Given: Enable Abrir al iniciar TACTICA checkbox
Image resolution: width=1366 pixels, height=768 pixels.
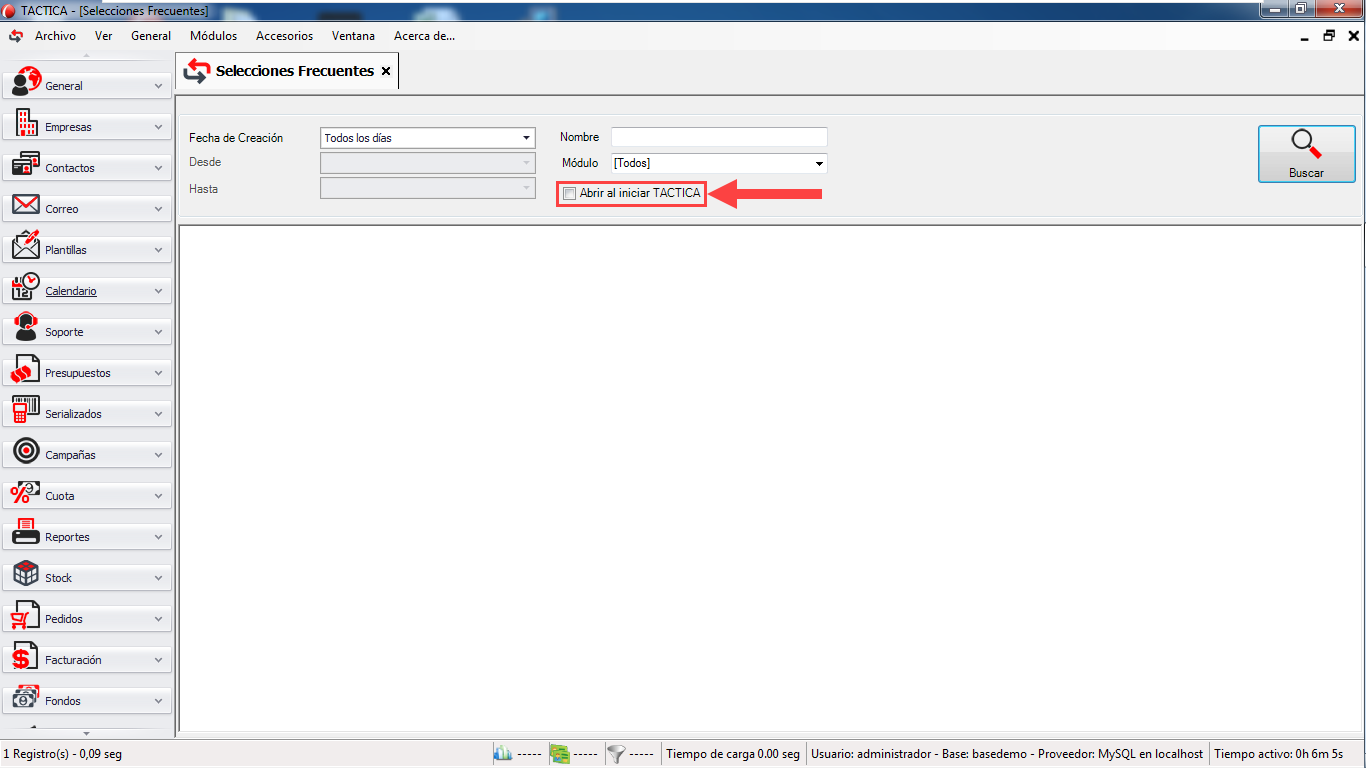Looking at the screenshot, I should 569,193.
